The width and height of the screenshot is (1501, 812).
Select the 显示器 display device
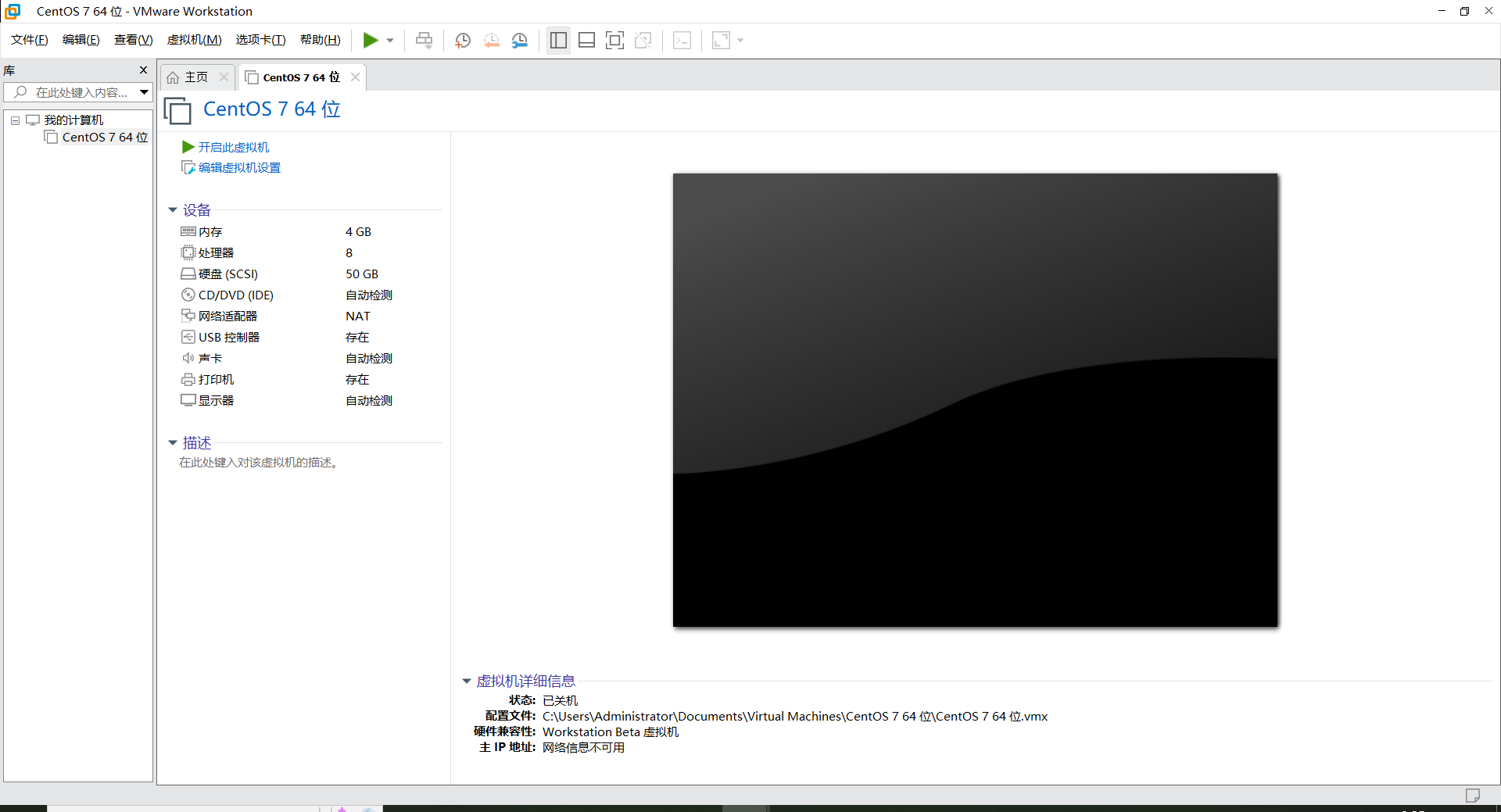tap(216, 401)
